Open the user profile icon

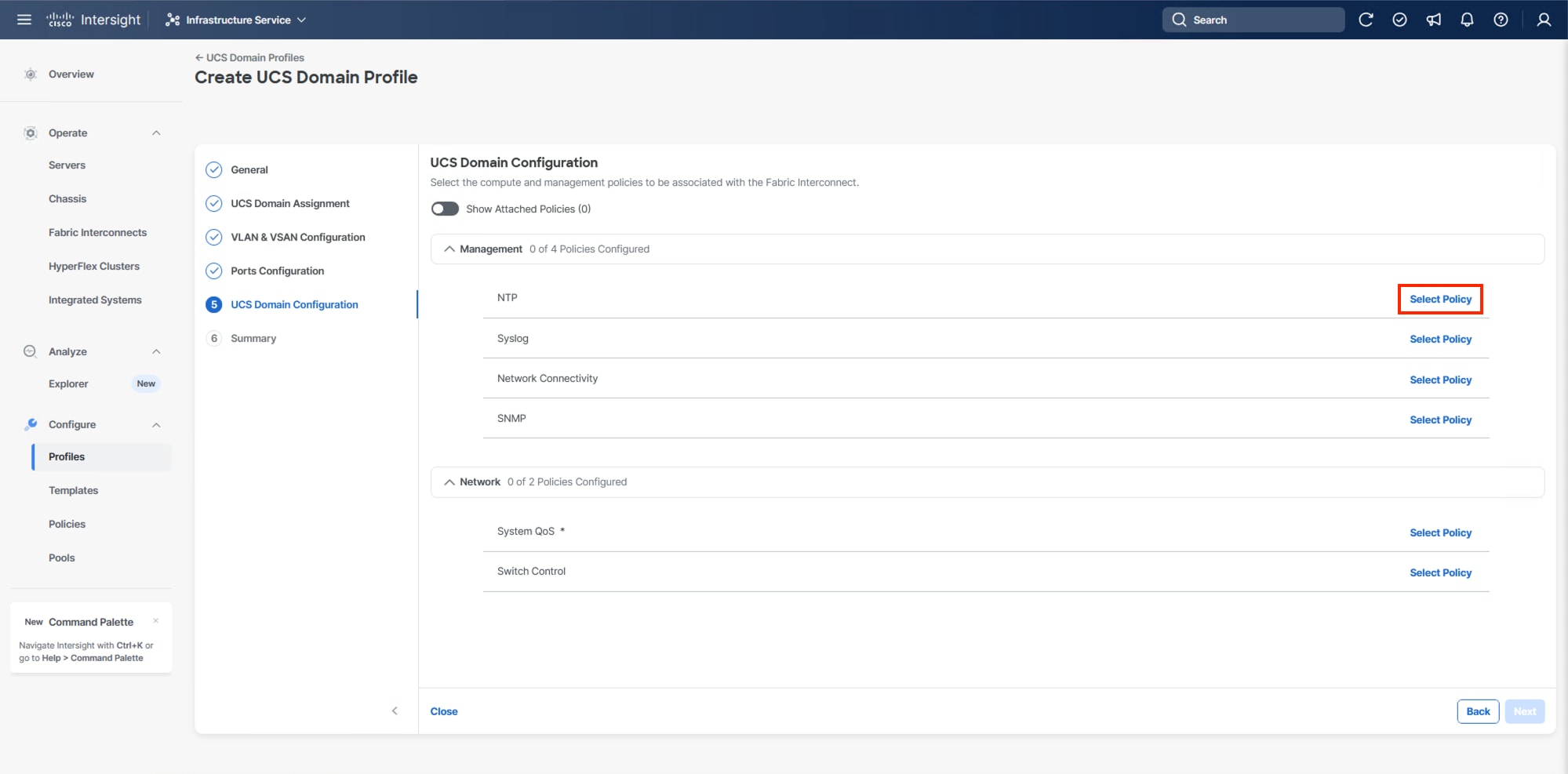click(1543, 20)
